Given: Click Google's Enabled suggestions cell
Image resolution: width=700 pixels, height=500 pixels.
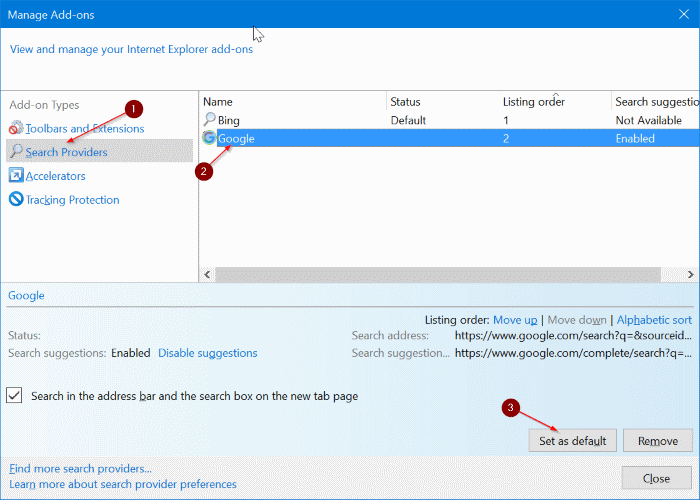Looking at the screenshot, I should (635, 138).
